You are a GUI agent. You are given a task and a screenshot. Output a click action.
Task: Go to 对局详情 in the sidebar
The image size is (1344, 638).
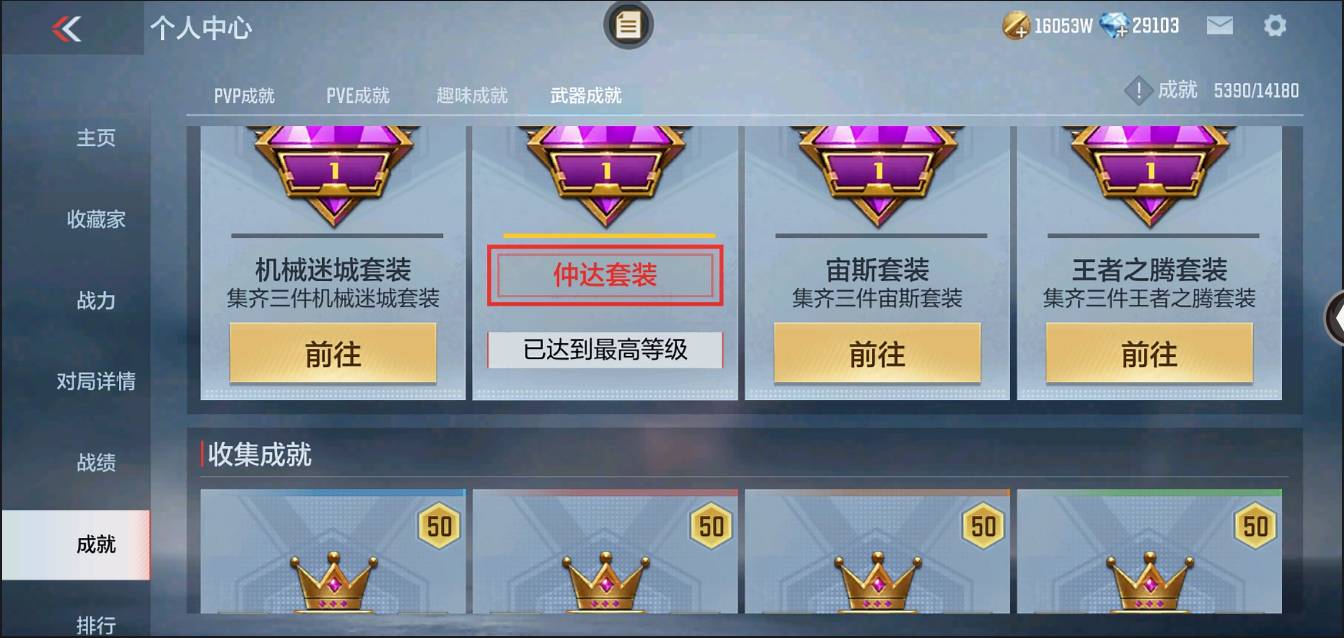[96, 381]
